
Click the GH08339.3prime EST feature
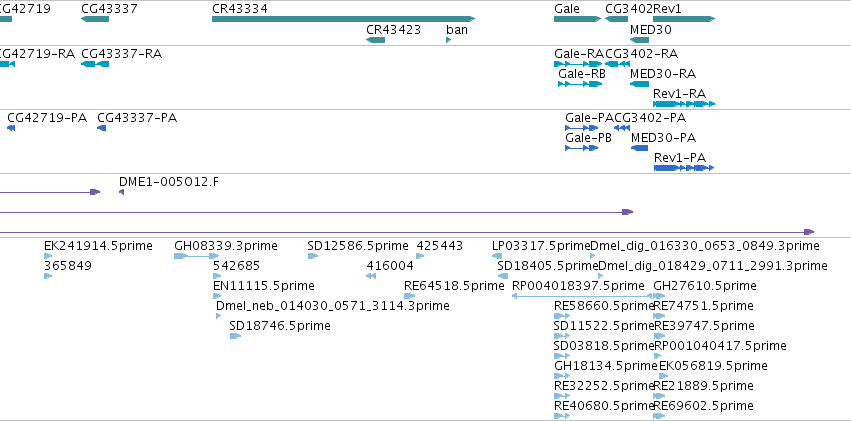[x=196, y=256]
